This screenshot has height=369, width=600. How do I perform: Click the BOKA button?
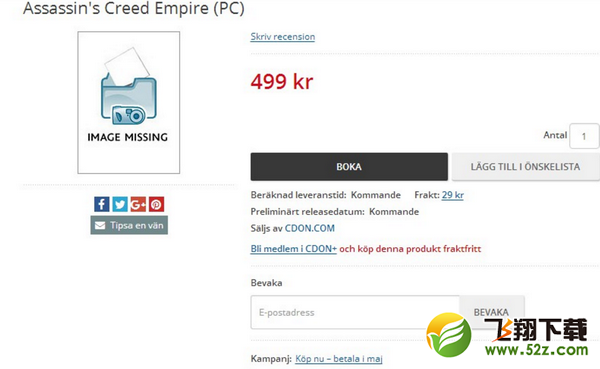[349, 167]
